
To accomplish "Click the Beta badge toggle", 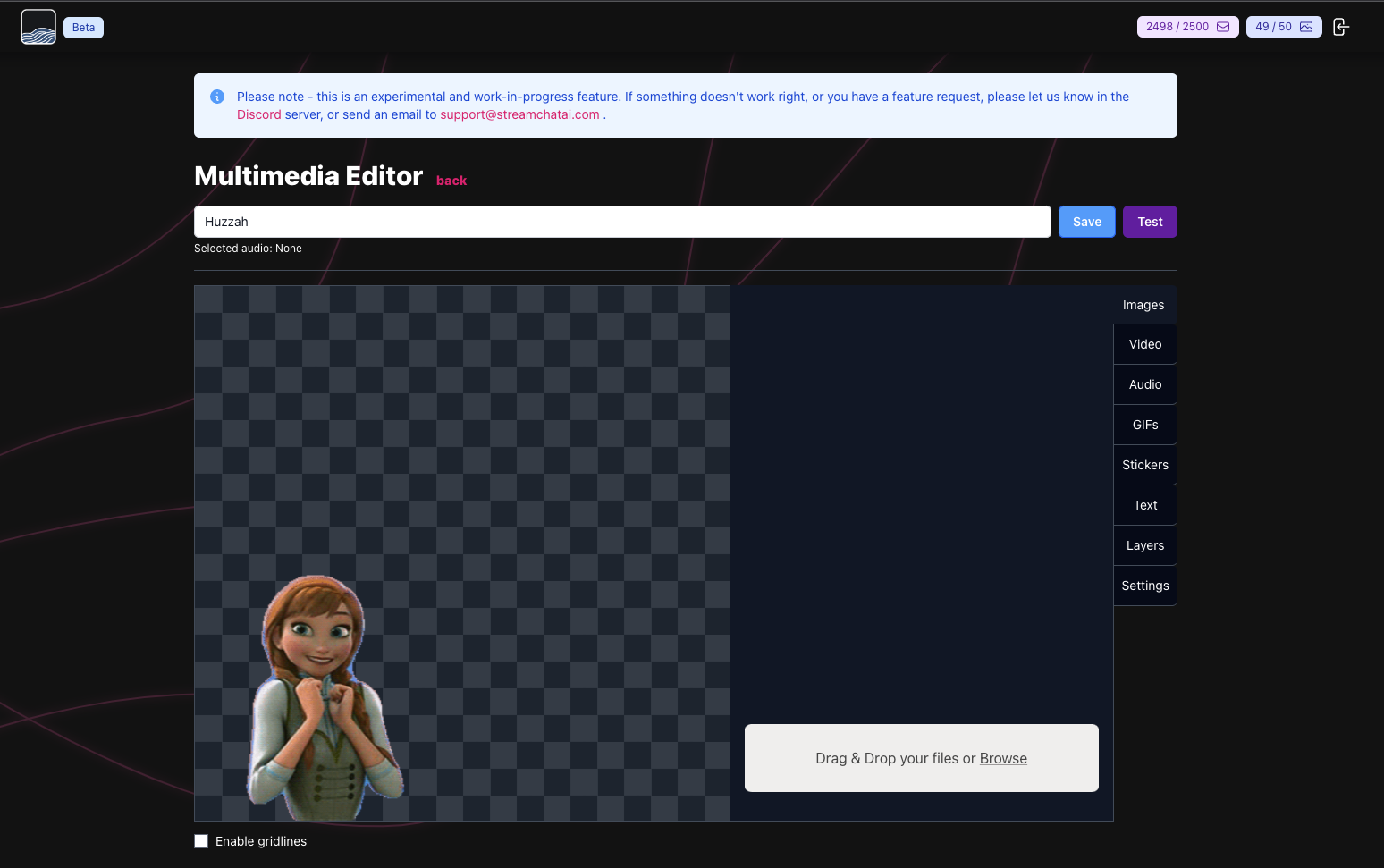I will pos(83,27).
